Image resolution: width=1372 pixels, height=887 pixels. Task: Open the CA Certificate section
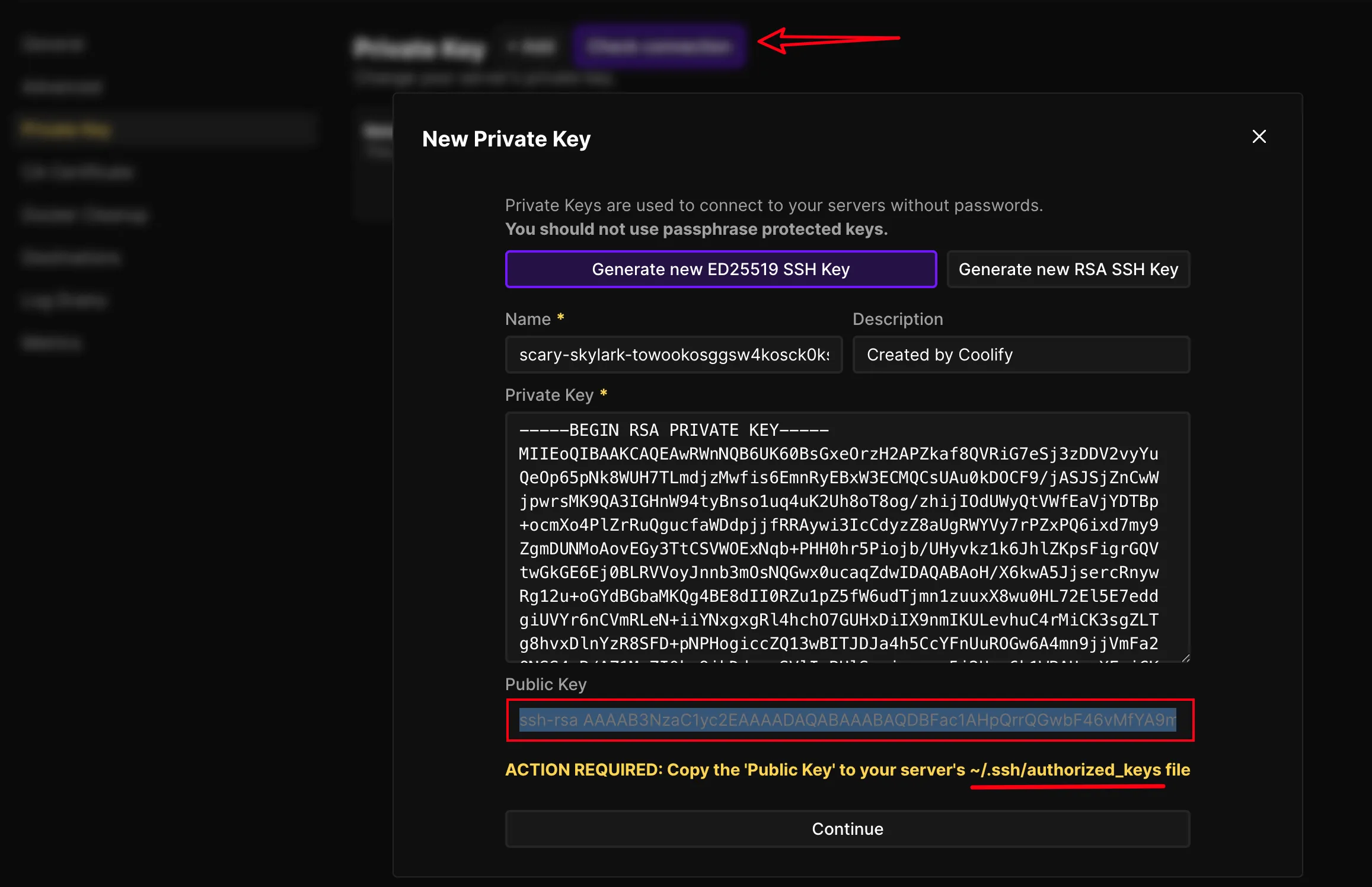point(77,172)
